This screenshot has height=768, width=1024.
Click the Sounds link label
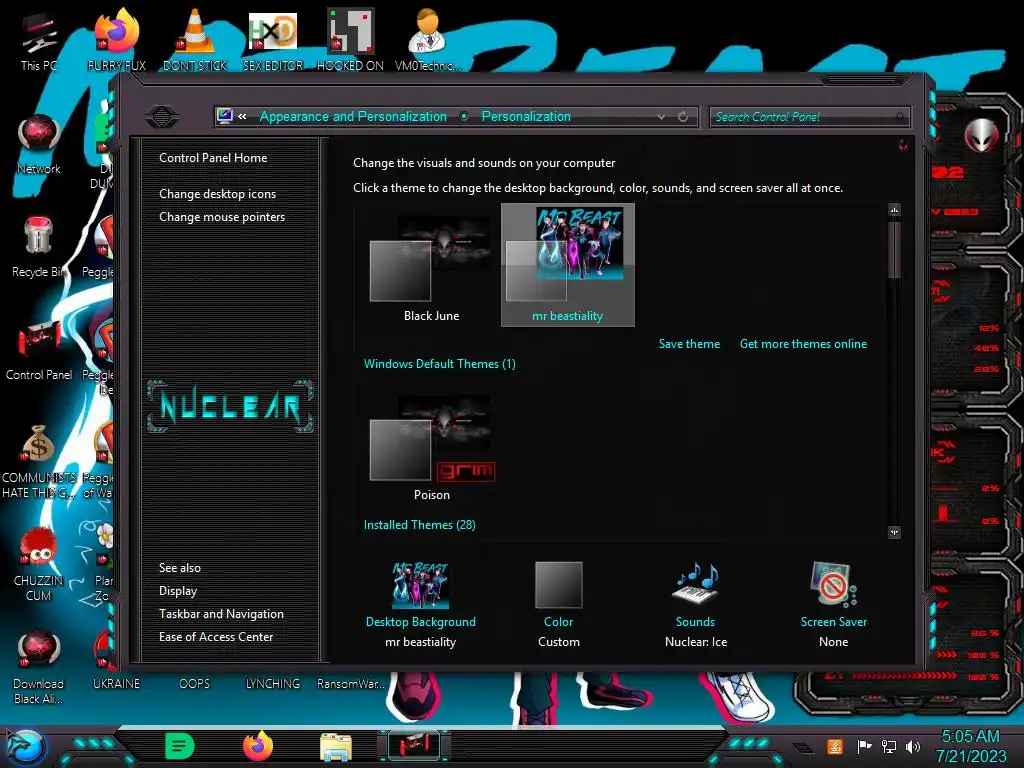click(x=695, y=622)
